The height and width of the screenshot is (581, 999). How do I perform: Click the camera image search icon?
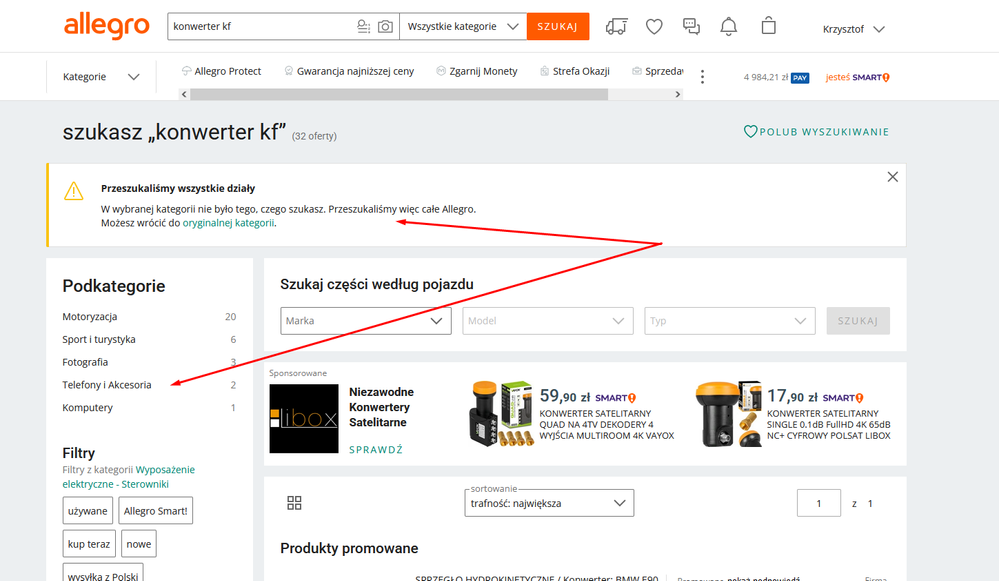click(385, 27)
